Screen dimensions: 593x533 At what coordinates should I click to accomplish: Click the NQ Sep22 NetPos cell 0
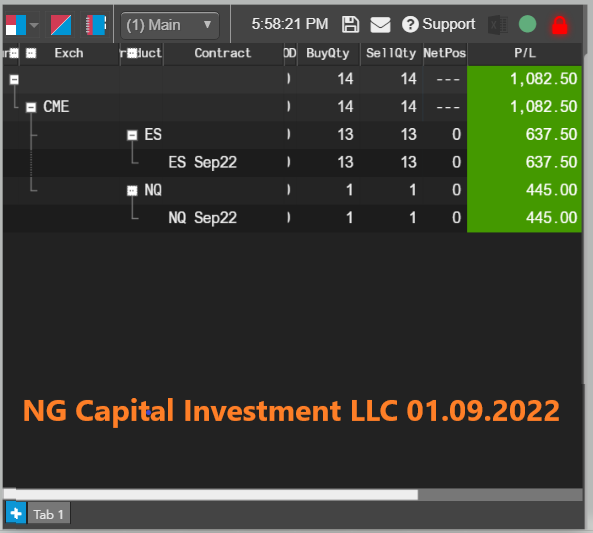[445, 218]
